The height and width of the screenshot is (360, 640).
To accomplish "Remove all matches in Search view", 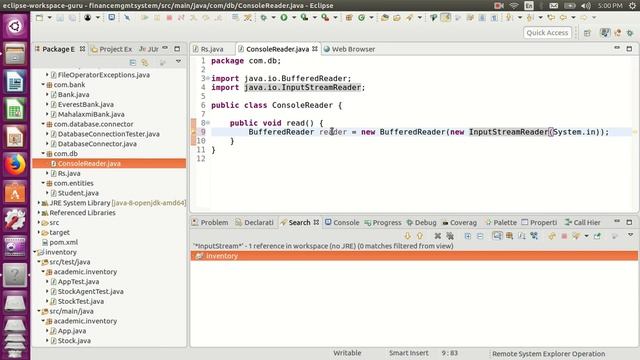I will [450, 236].
